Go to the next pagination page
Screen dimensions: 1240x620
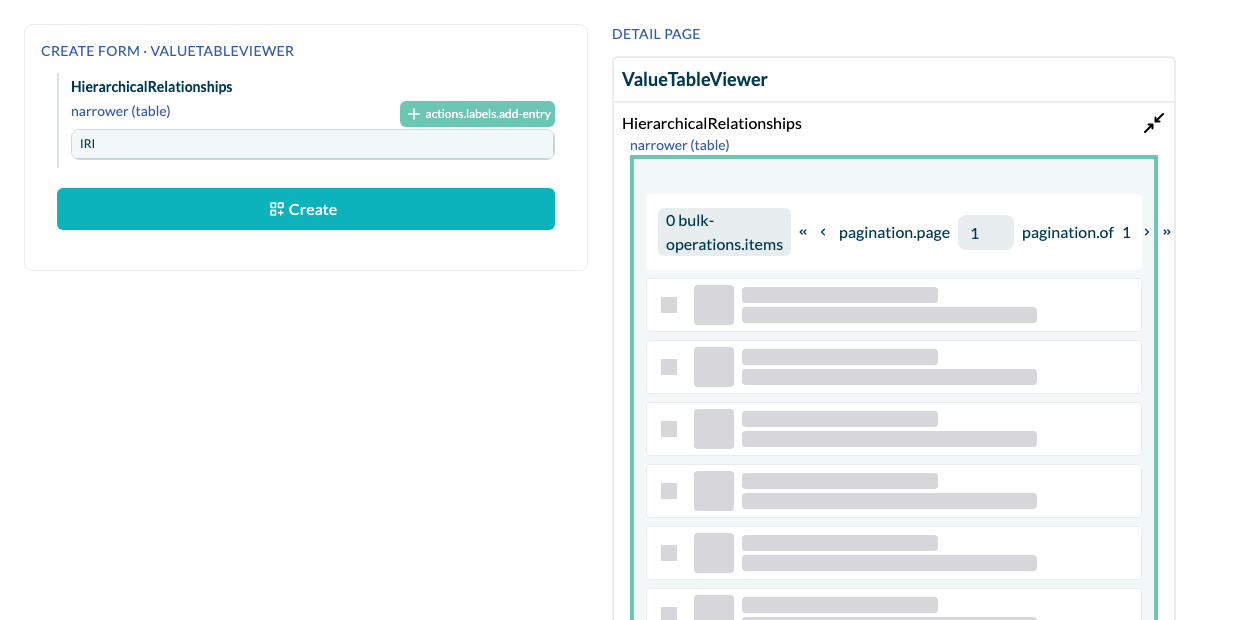(1146, 232)
